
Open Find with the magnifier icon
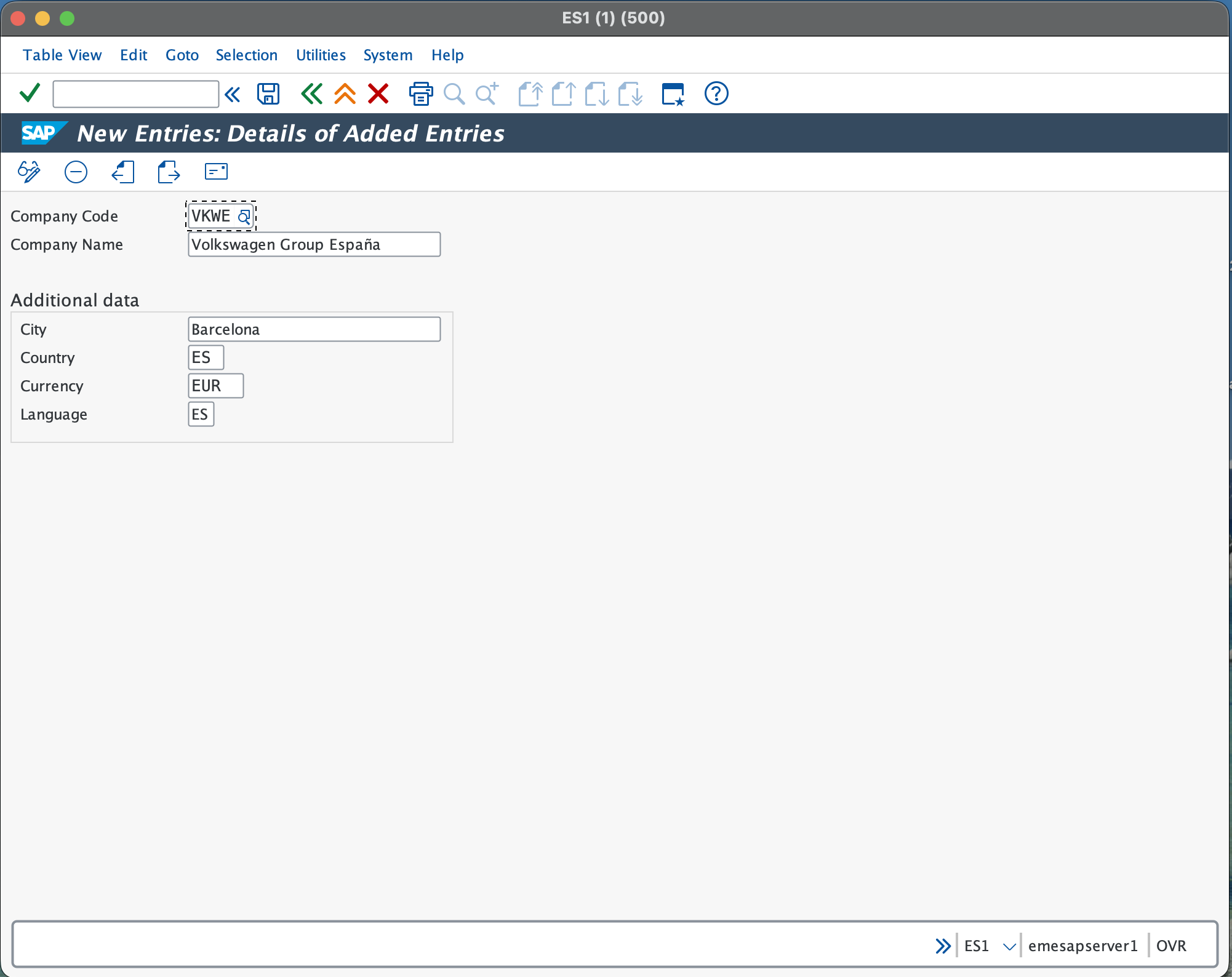(454, 94)
